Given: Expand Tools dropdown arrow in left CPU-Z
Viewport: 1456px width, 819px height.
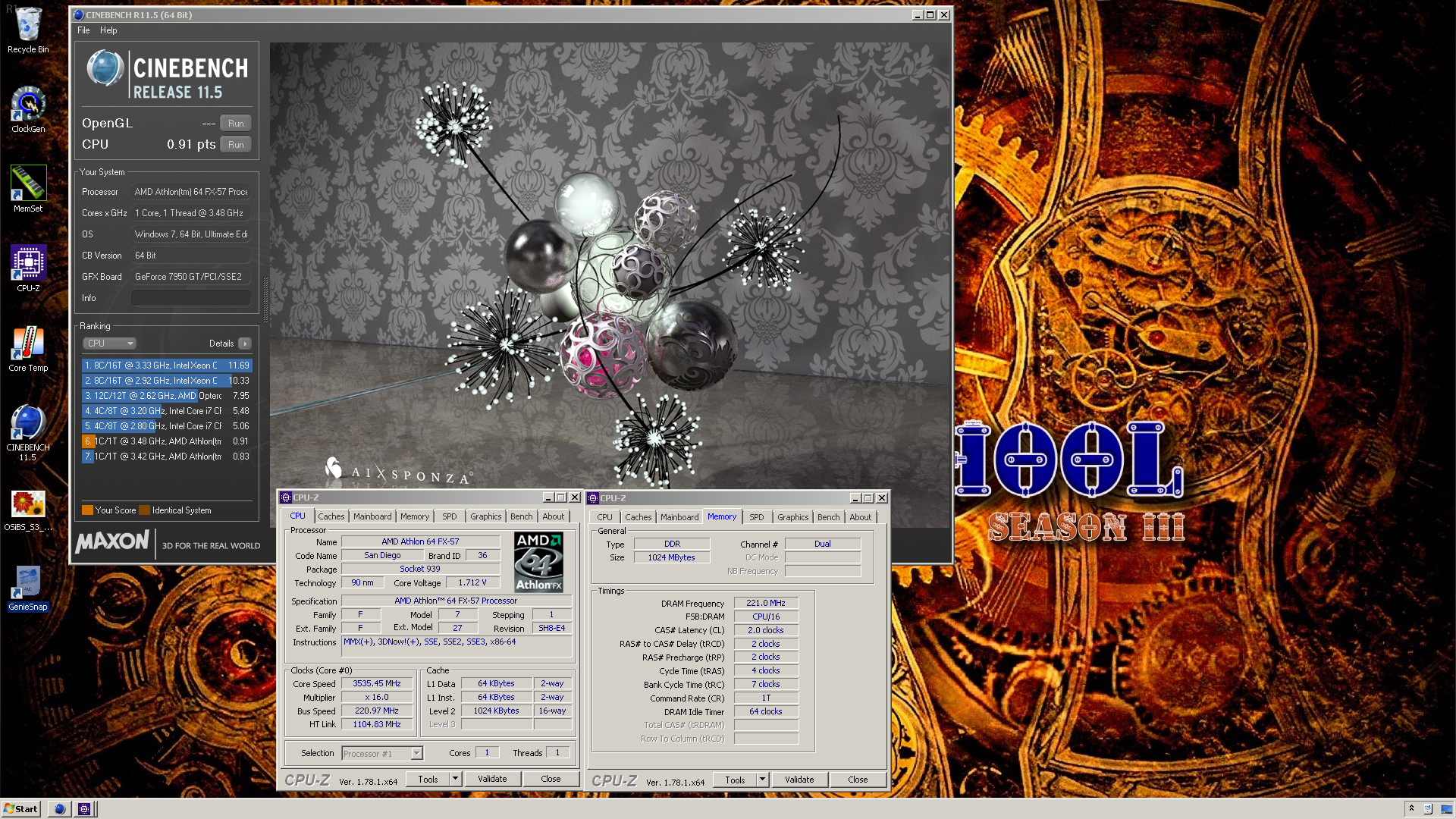Looking at the screenshot, I should pos(455,779).
